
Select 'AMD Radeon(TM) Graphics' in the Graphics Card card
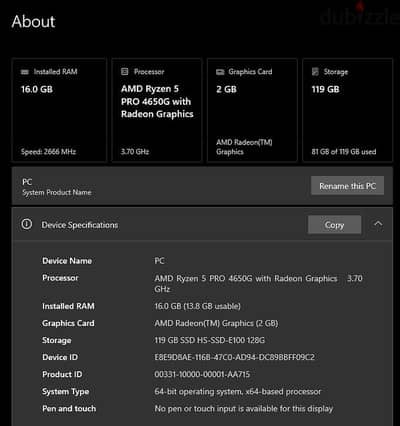[x=244, y=147]
